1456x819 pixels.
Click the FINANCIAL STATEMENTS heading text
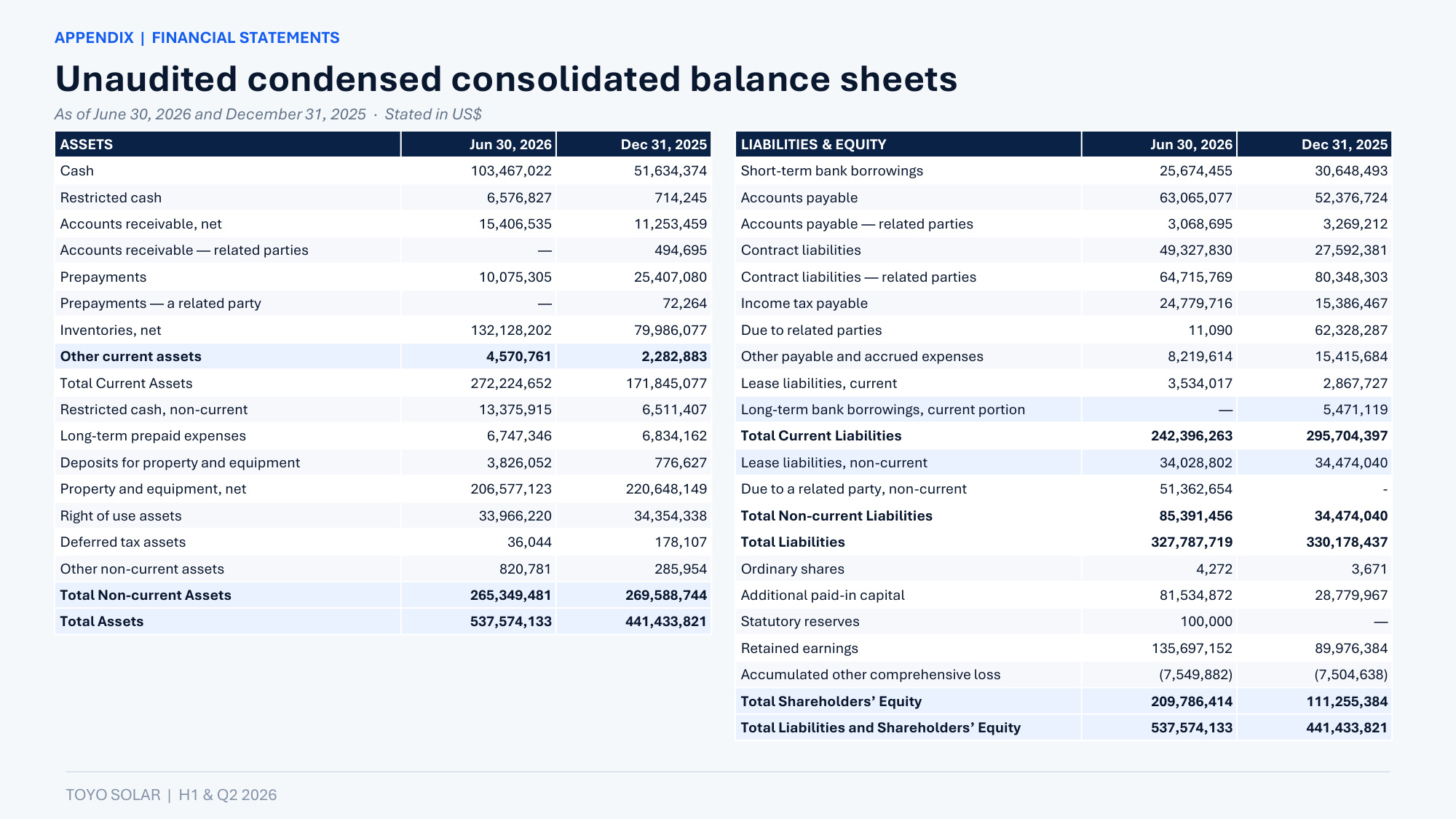click(x=245, y=38)
